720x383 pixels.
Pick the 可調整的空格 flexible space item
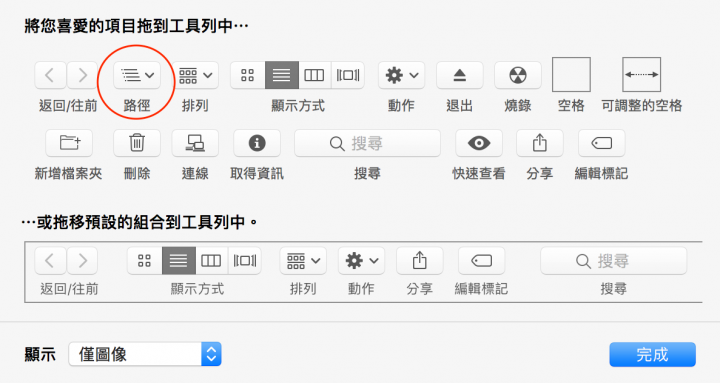[x=641, y=74]
